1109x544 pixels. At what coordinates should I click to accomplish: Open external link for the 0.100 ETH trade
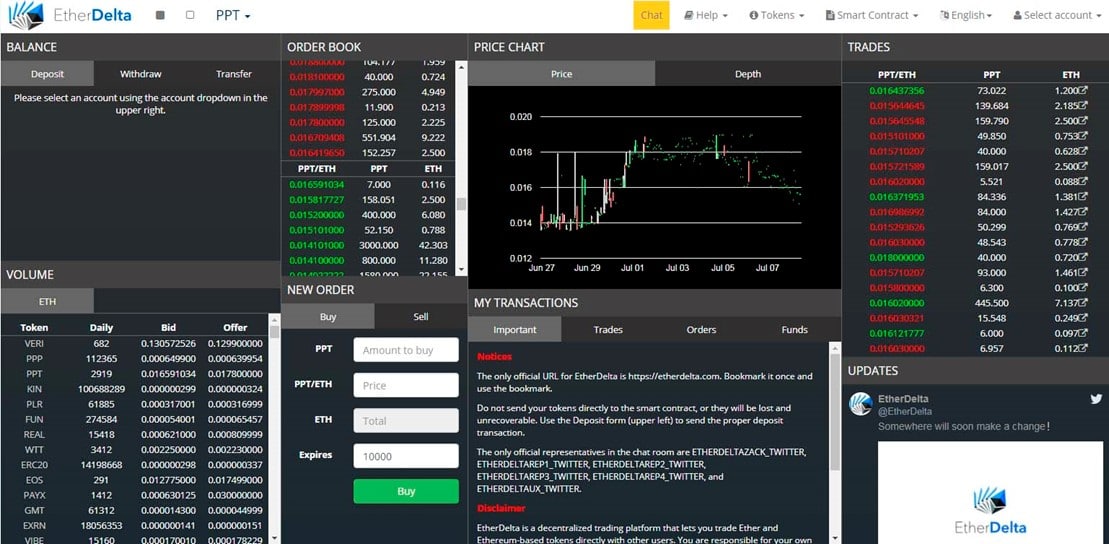[1084, 288]
